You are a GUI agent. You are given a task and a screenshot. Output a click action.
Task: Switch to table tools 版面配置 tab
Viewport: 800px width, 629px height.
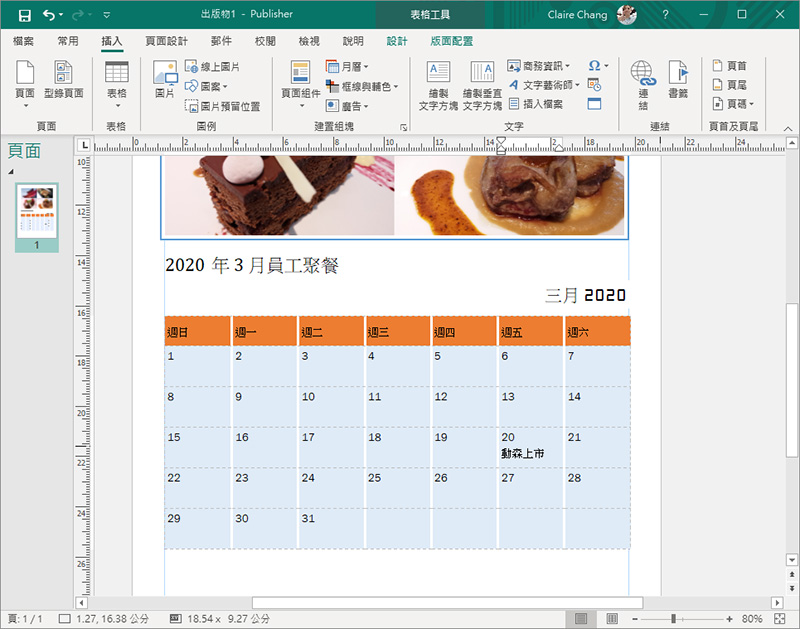[x=452, y=41]
